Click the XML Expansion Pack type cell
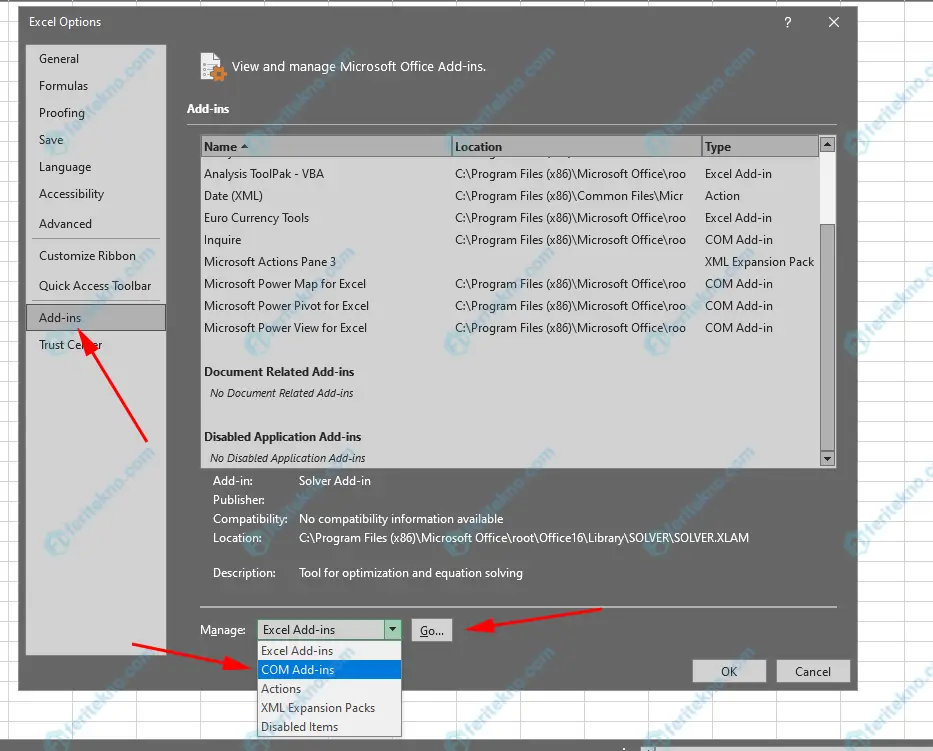The width and height of the screenshot is (933, 751). [759, 262]
